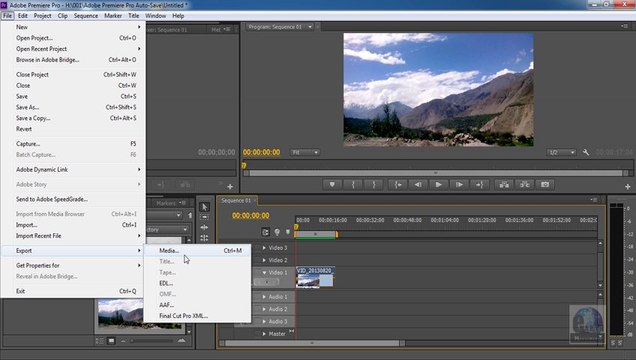Switch to the Markers panel tab

166,203
